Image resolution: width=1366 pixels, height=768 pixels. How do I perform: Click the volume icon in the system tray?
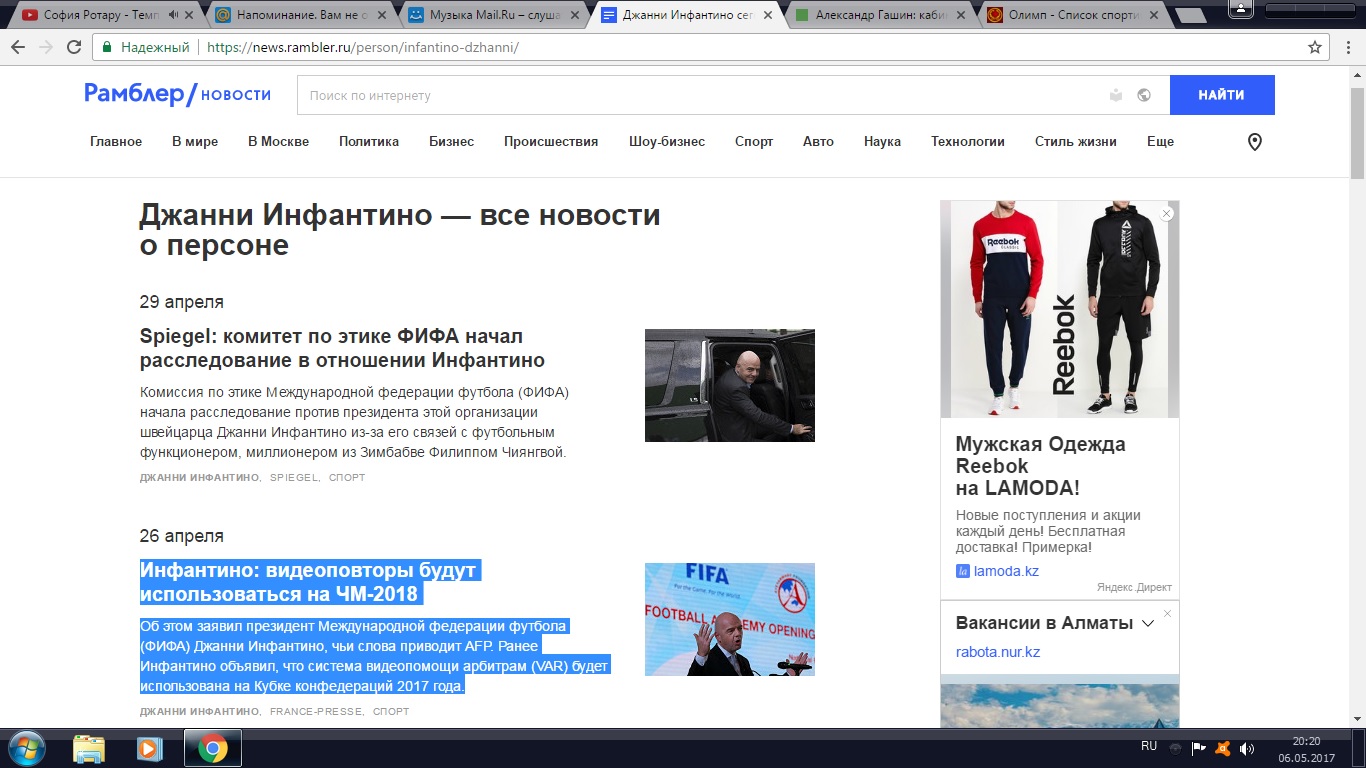(1246, 748)
